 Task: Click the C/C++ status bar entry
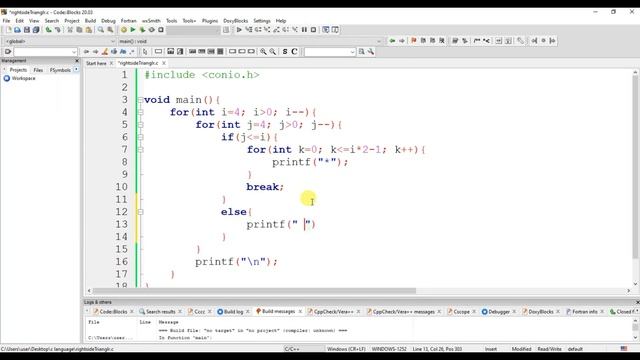292,349
